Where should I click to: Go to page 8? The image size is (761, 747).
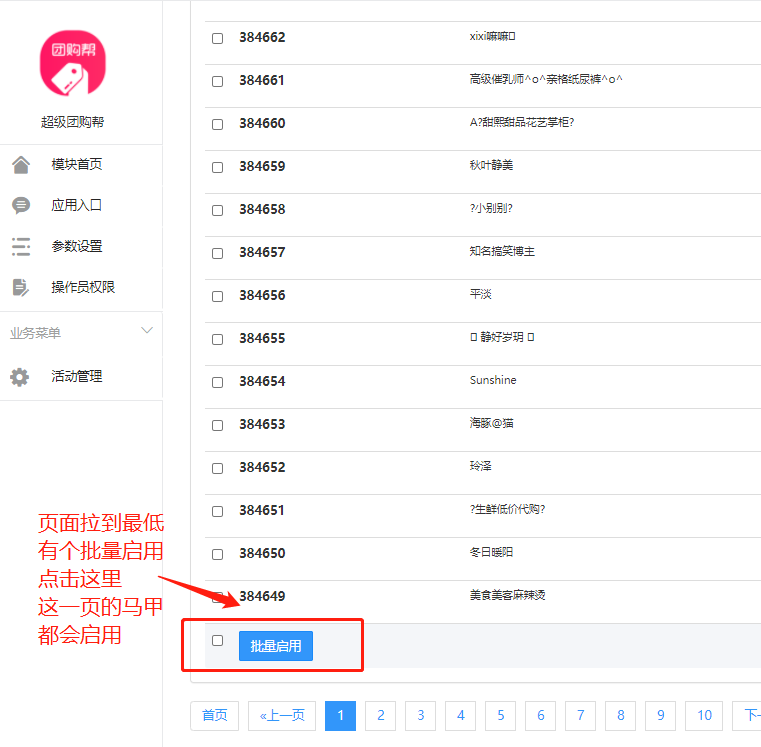click(x=621, y=715)
